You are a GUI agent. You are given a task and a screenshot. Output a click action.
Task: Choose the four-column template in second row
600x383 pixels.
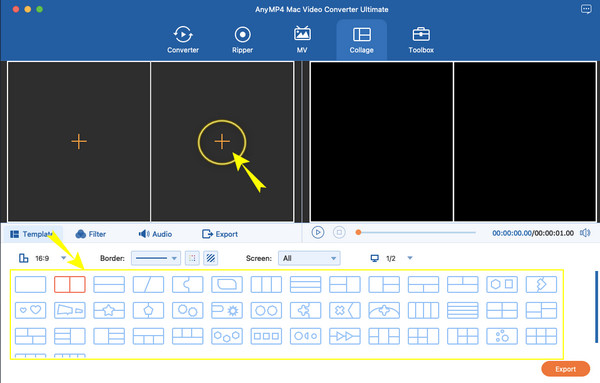tap(423, 310)
